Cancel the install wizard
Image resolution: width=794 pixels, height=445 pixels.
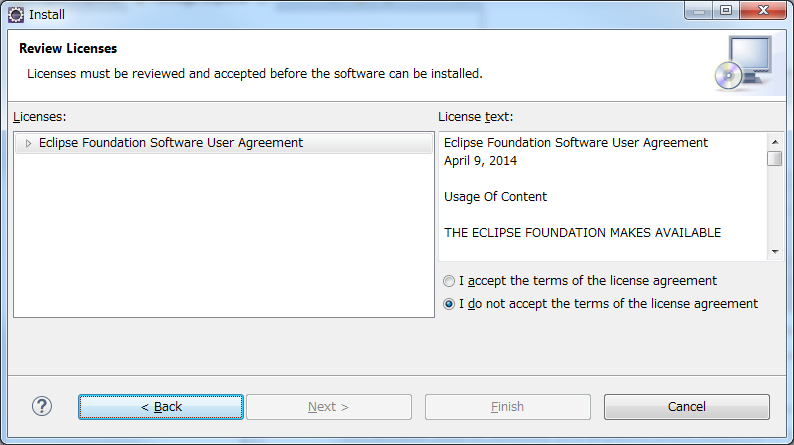(687, 407)
